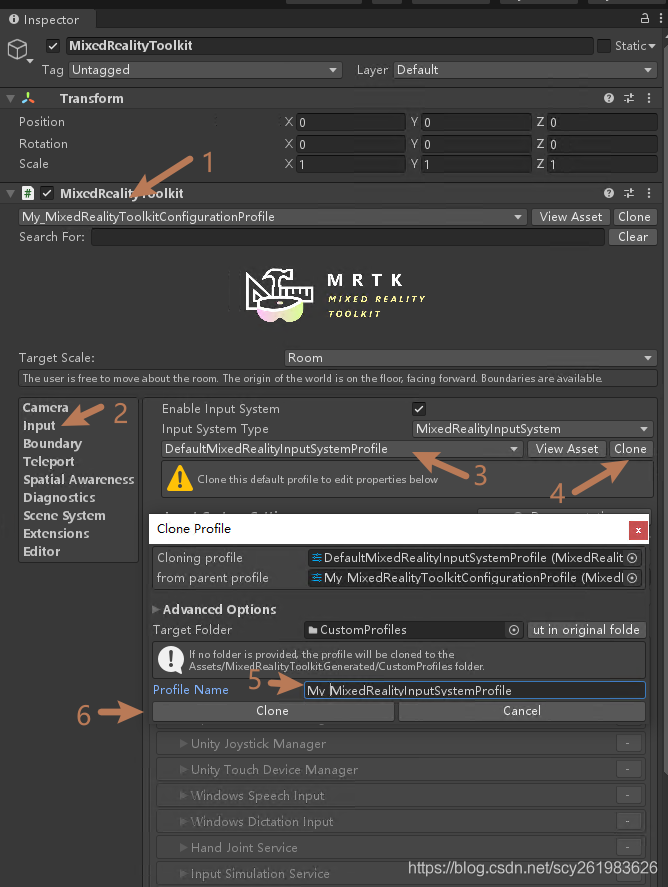Click Clone for the input system profile
The width and height of the screenshot is (668, 887).
[630, 449]
